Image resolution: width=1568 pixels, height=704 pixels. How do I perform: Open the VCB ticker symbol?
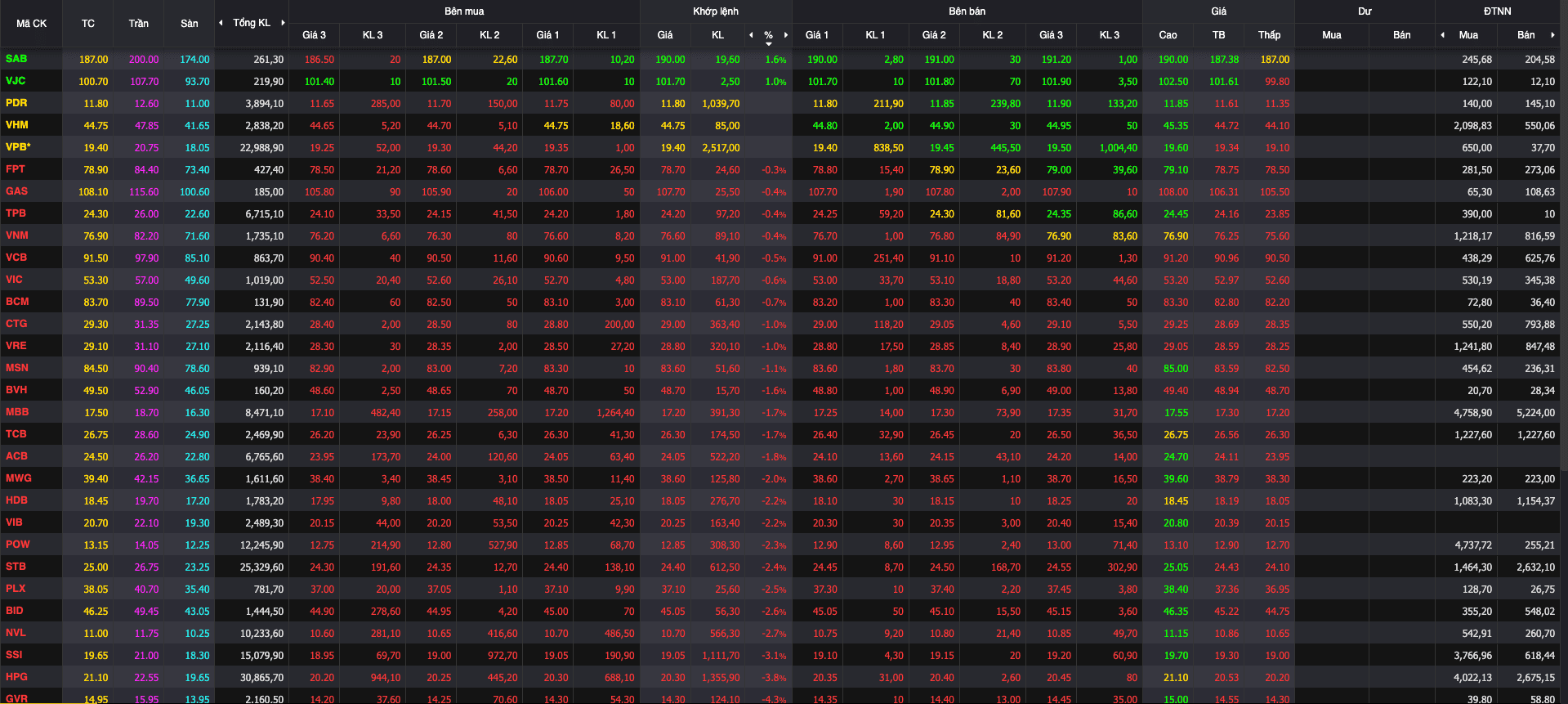coord(16,258)
